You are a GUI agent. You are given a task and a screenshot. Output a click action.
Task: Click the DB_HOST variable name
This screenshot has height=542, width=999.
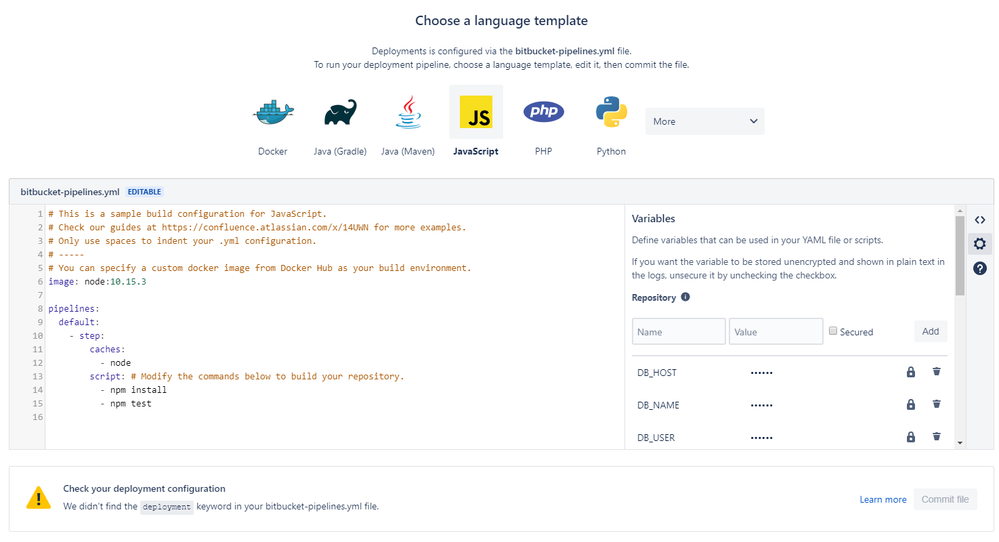click(657, 373)
